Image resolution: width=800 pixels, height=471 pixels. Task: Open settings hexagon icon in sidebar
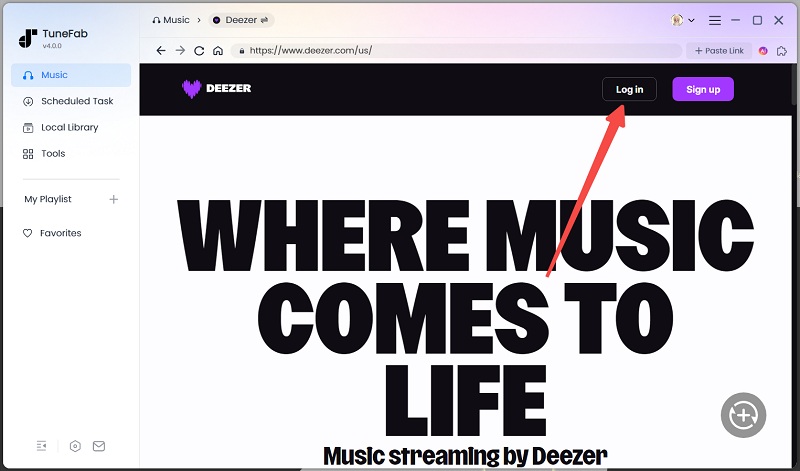click(75, 446)
